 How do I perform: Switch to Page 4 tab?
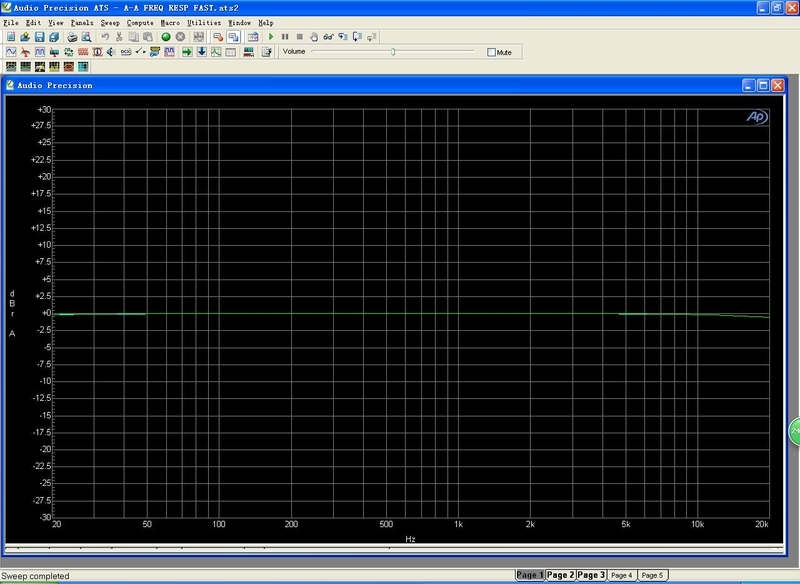coord(621,575)
